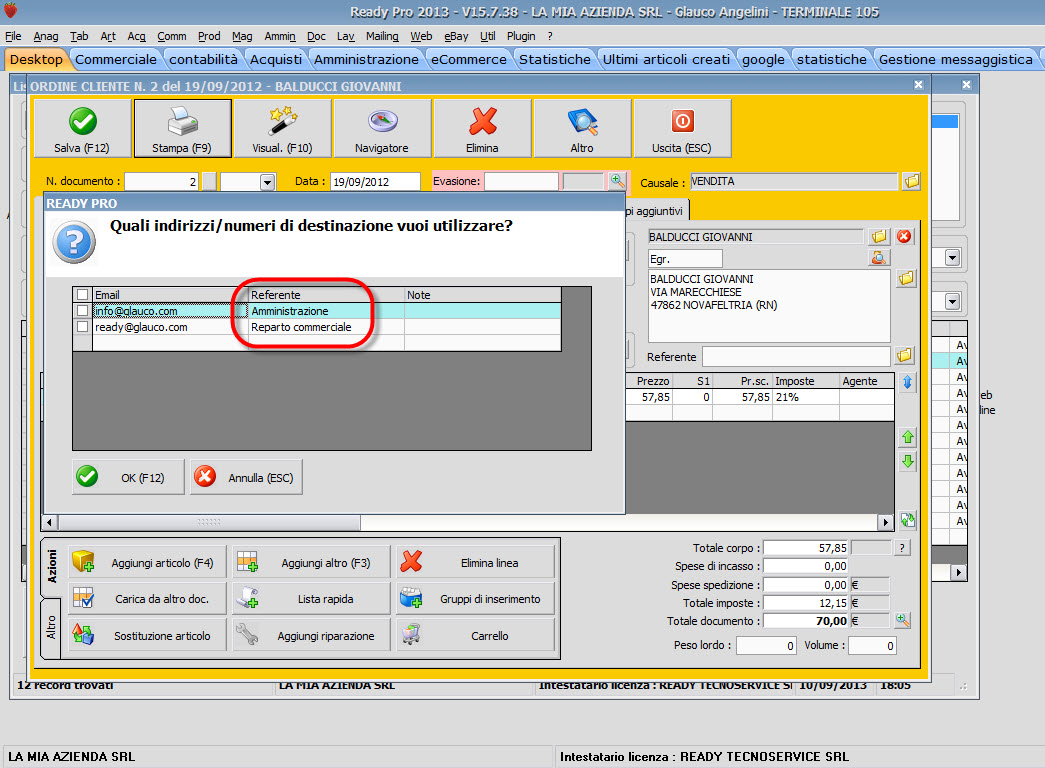Click the Spese spedizione value field
This screenshot has height=768, width=1045.
point(805,585)
